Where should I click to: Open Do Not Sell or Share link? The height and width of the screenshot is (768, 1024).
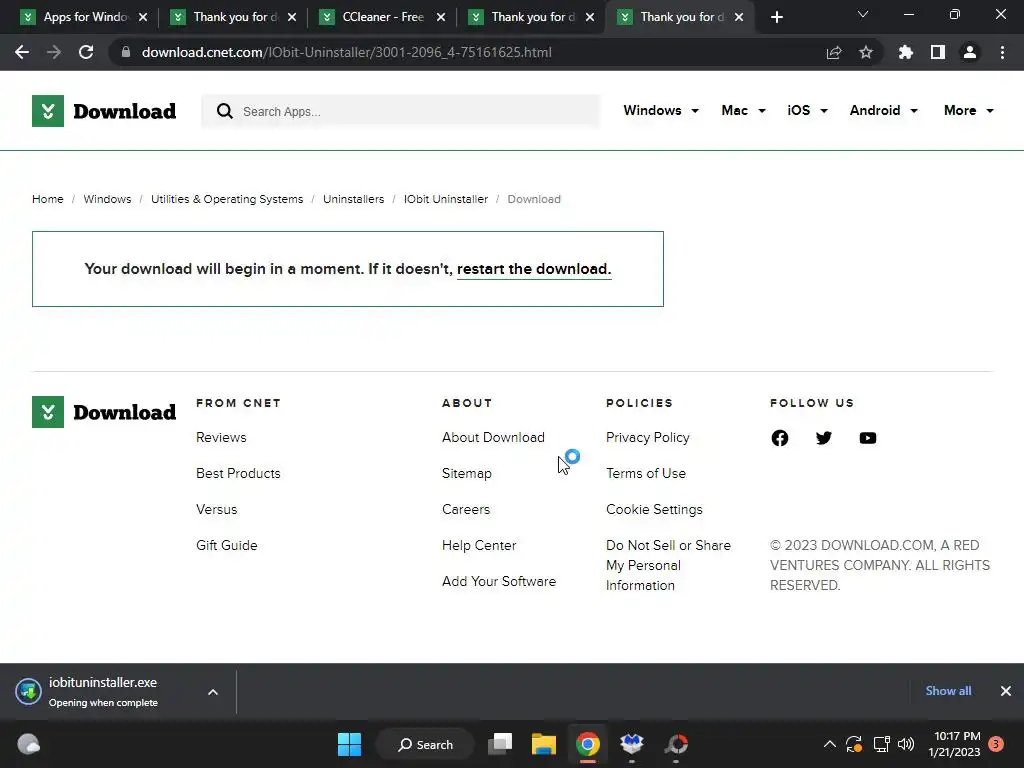point(668,565)
